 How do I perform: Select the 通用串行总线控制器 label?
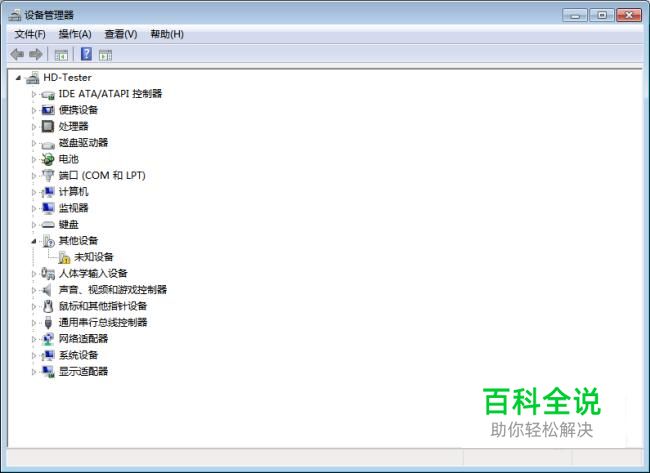103,323
